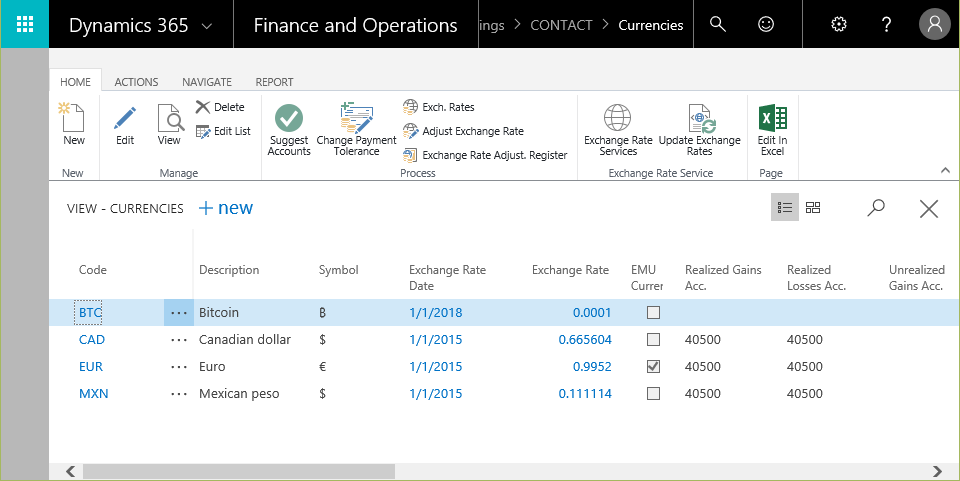Click the horizontal scrollbar thumb
The height and width of the screenshot is (481, 960).
click(x=239, y=471)
